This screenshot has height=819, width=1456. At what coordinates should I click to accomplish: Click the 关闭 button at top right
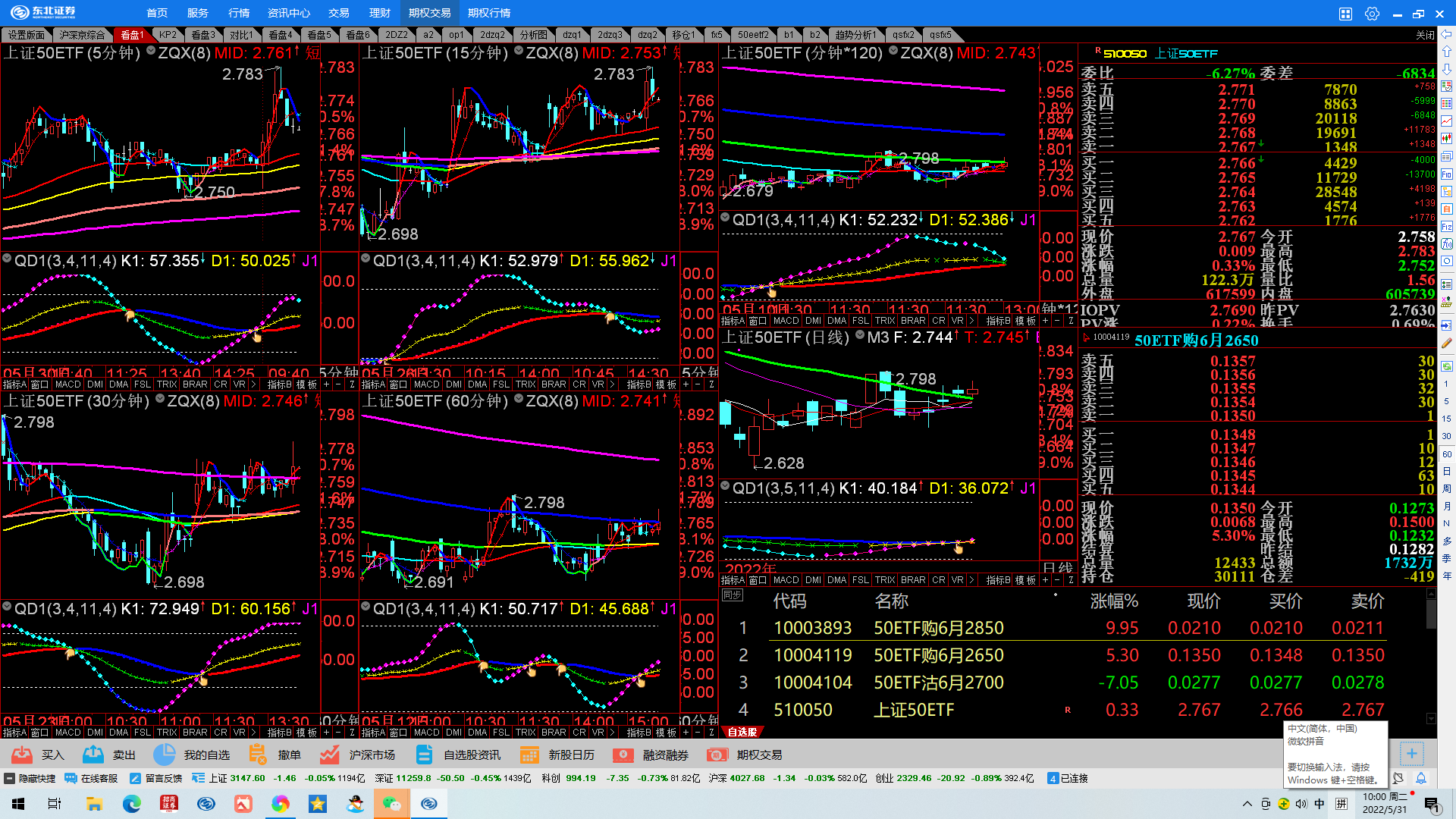pos(1425,35)
